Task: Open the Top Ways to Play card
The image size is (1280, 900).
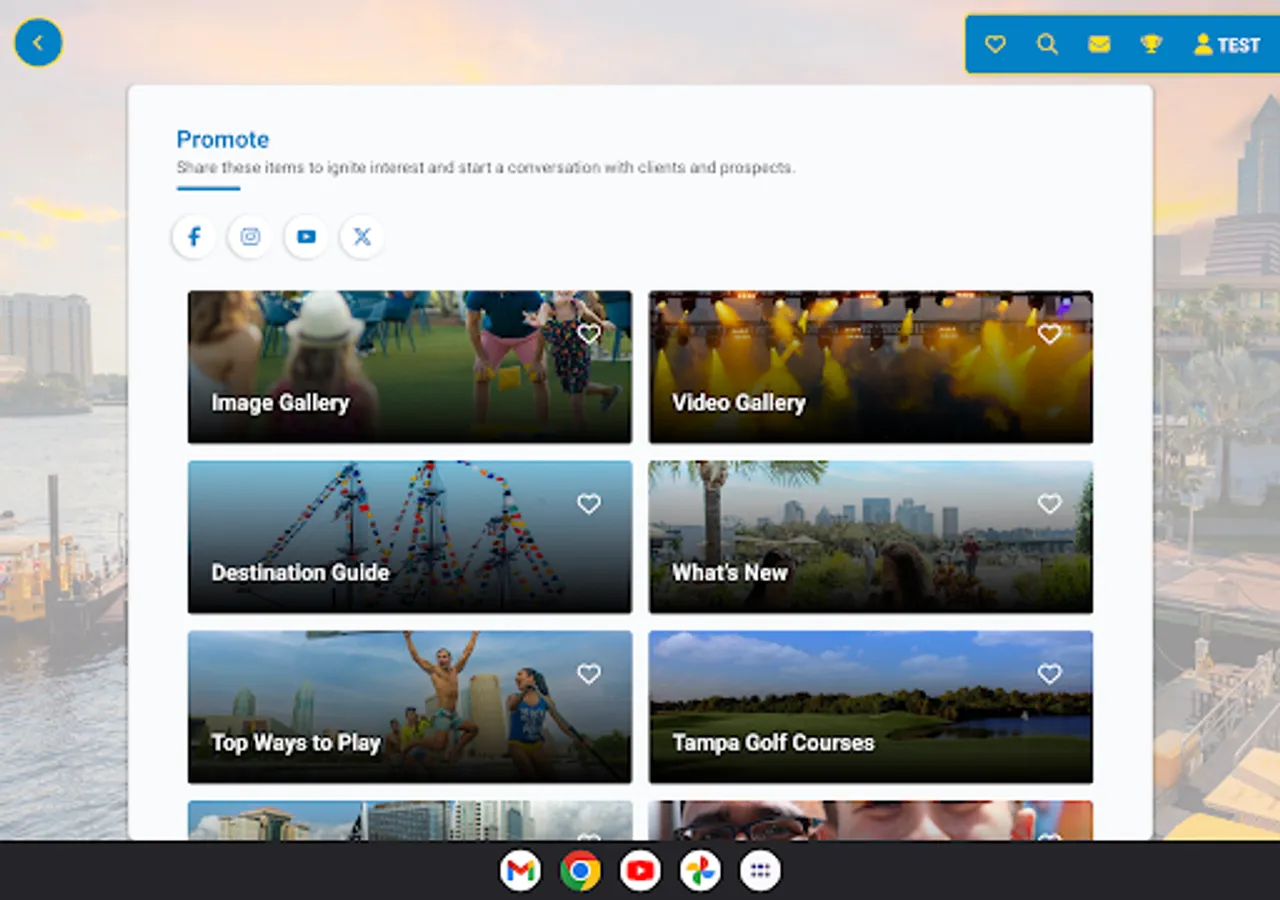Action: (x=410, y=707)
